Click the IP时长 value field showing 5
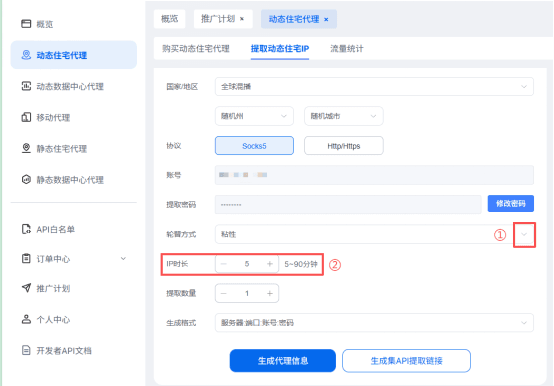Image resolution: width=554 pixels, height=386 pixels. click(x=247, y=264)
